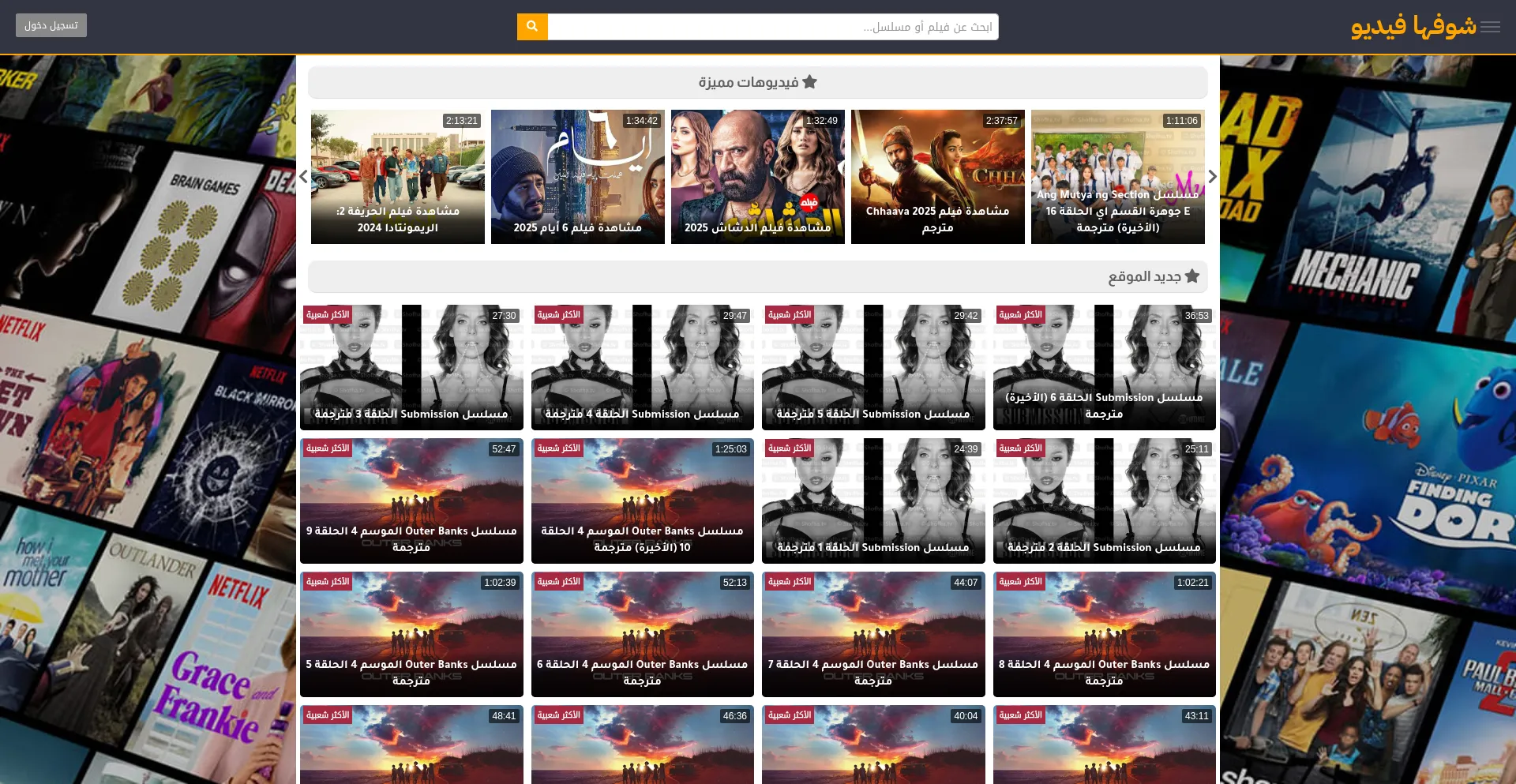Open Submission episode 6 final video
Screen dimensions: 1516x784
click(1104, 367)
